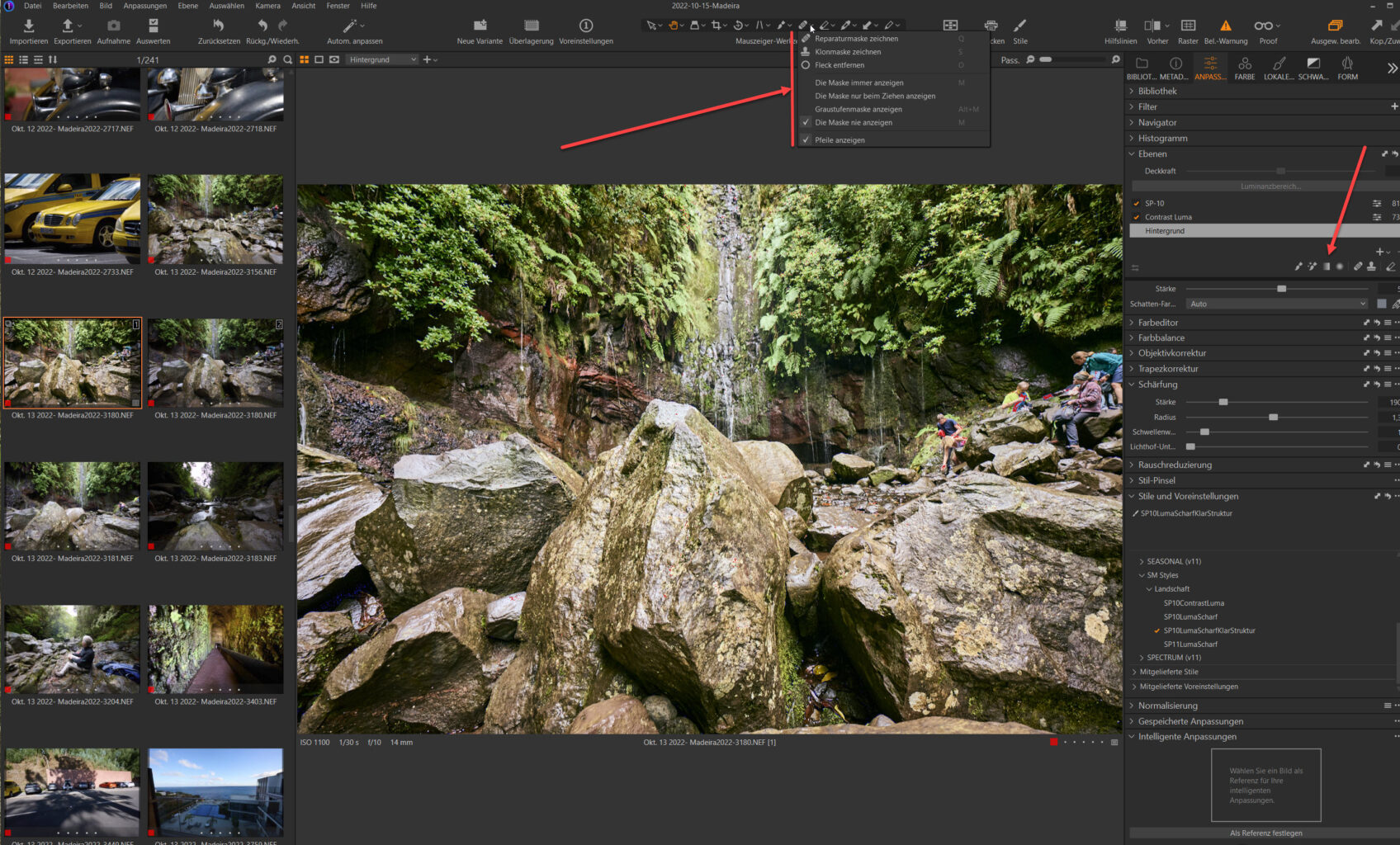Screen dimensions: 1400x845
Task: Select 'Die Maske immer anzeigen' option
Action: click(x=859, y=83)
